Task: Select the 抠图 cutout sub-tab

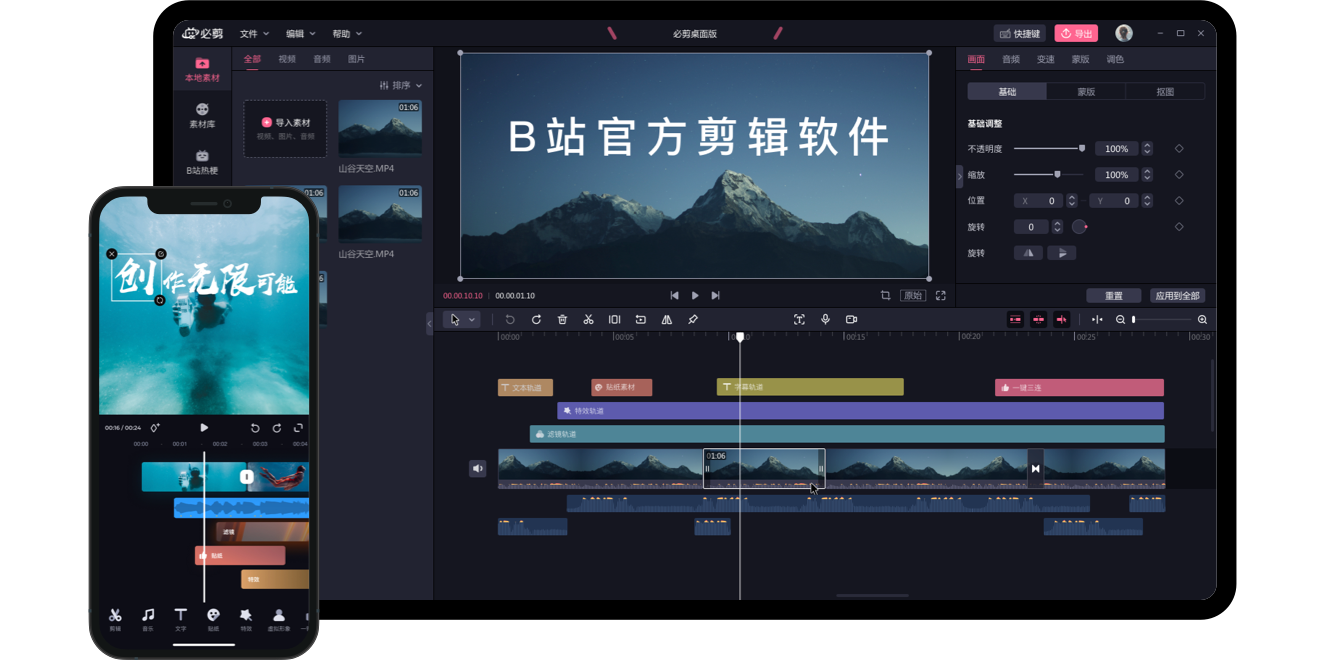Action: pos(1165,92)
